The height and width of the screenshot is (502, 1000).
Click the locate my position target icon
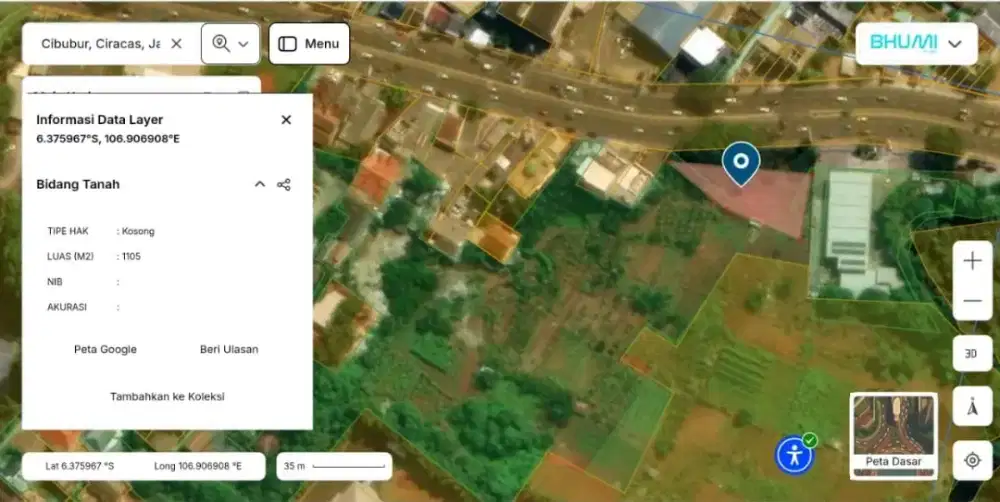[x=971, y=460]
